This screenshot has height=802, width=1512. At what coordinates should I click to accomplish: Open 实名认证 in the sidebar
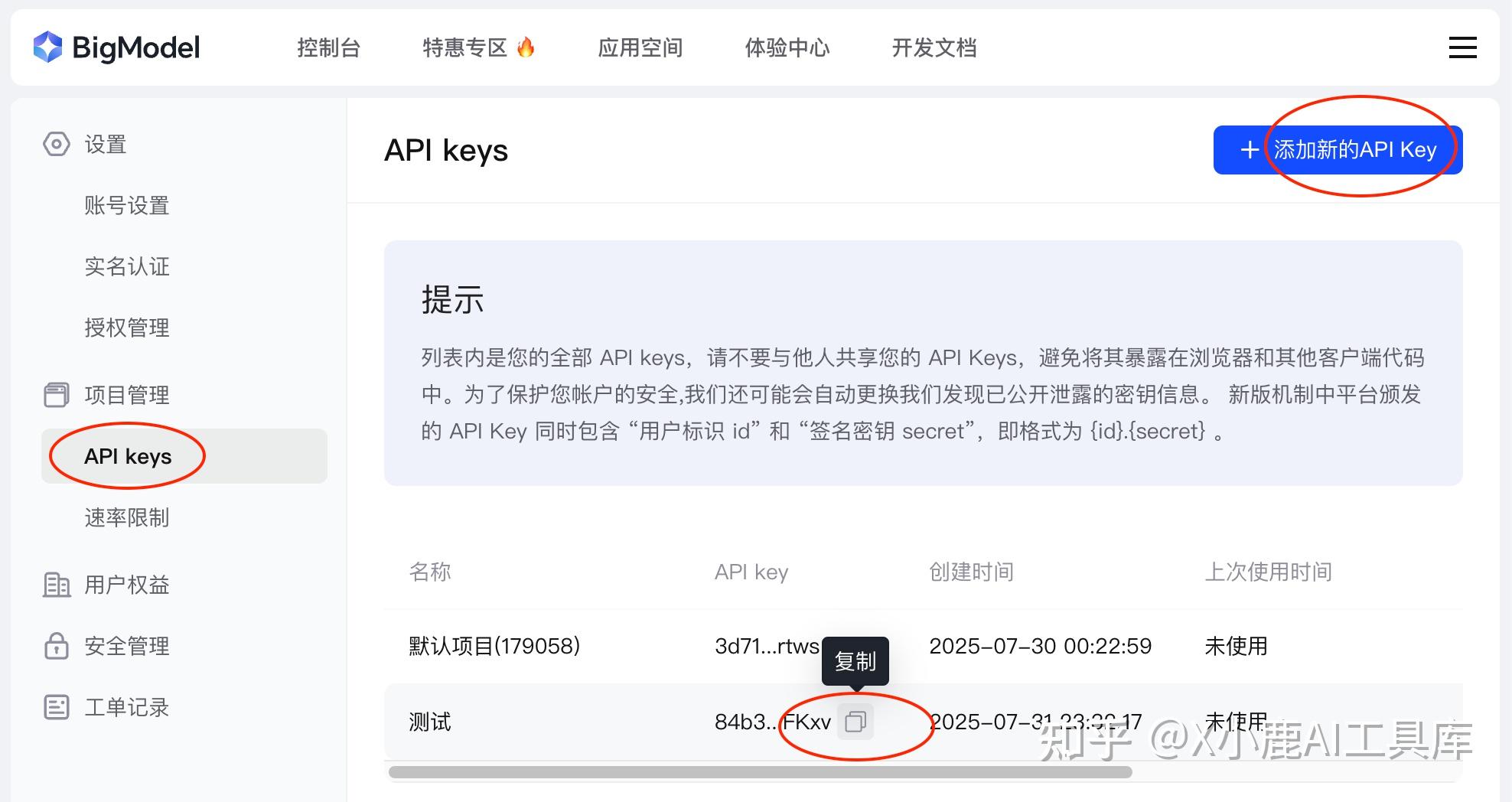(x=127, y=266)
